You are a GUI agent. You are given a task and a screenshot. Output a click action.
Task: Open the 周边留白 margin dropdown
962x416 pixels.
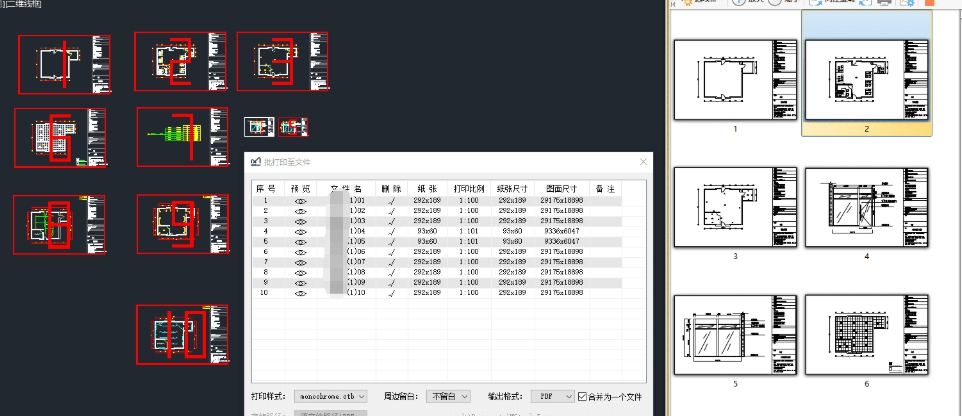448,397
